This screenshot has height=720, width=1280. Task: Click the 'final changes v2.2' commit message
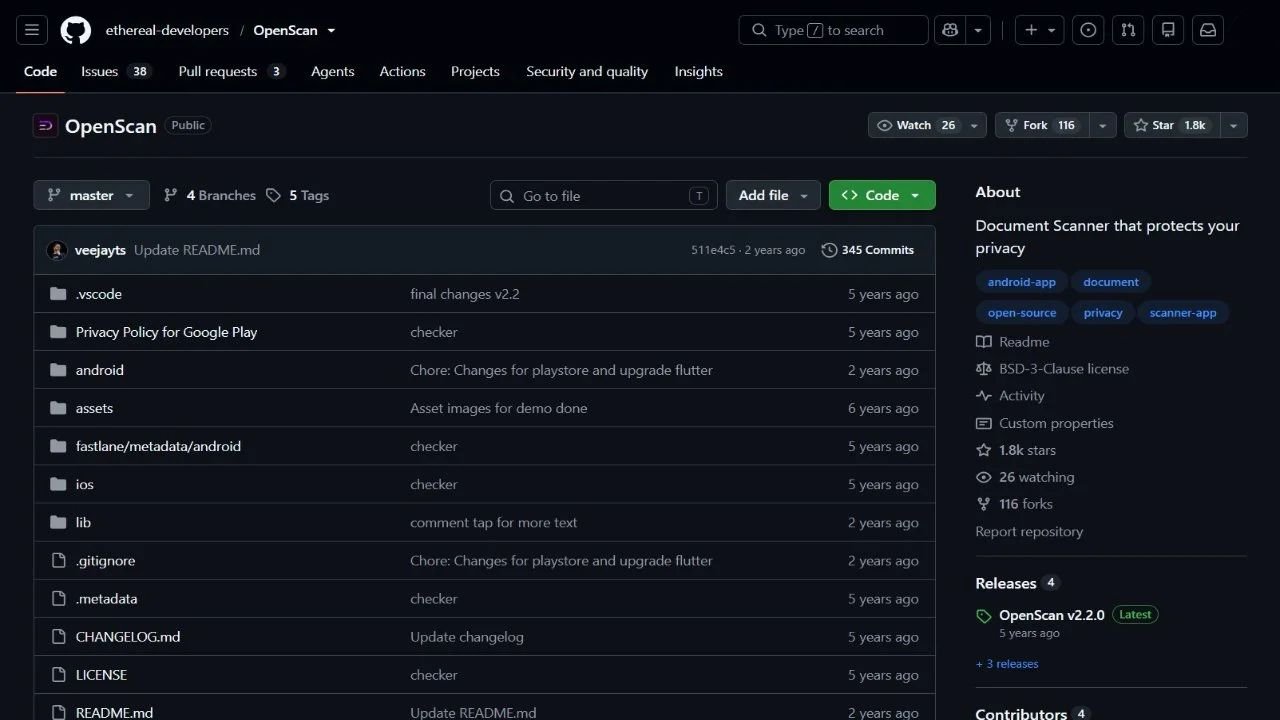coord(465,294)
